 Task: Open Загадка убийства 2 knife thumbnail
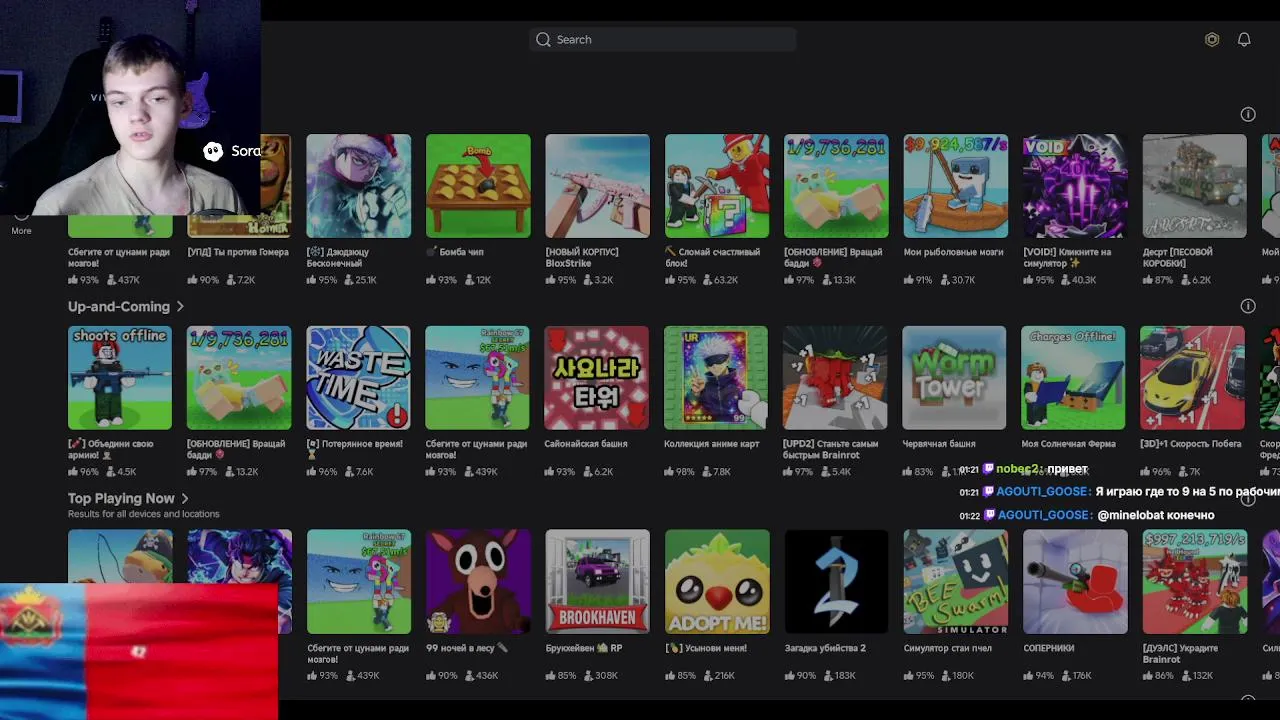[x=836, y=582]
